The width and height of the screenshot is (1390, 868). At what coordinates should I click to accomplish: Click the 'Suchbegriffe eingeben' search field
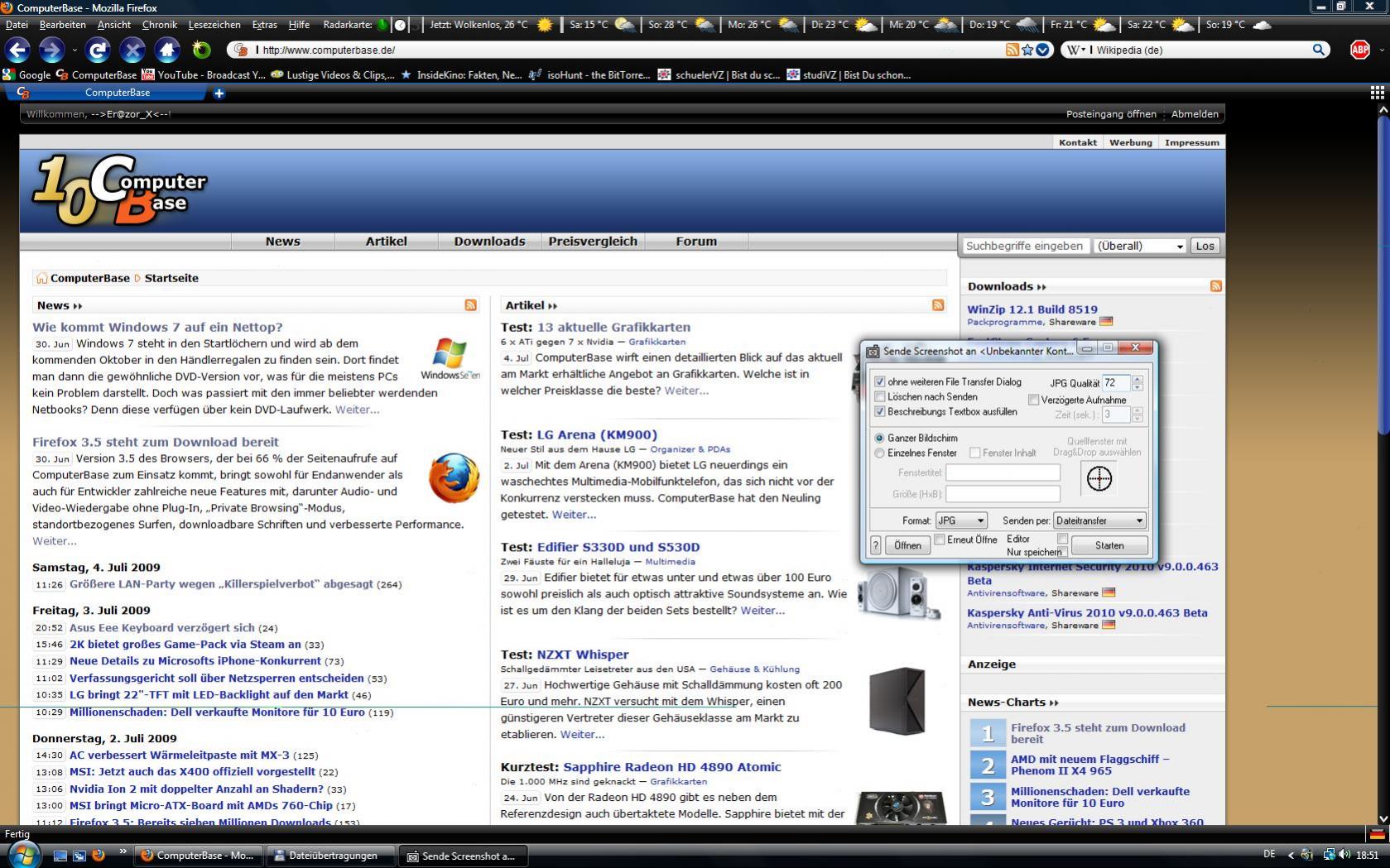coord(1025,246)
